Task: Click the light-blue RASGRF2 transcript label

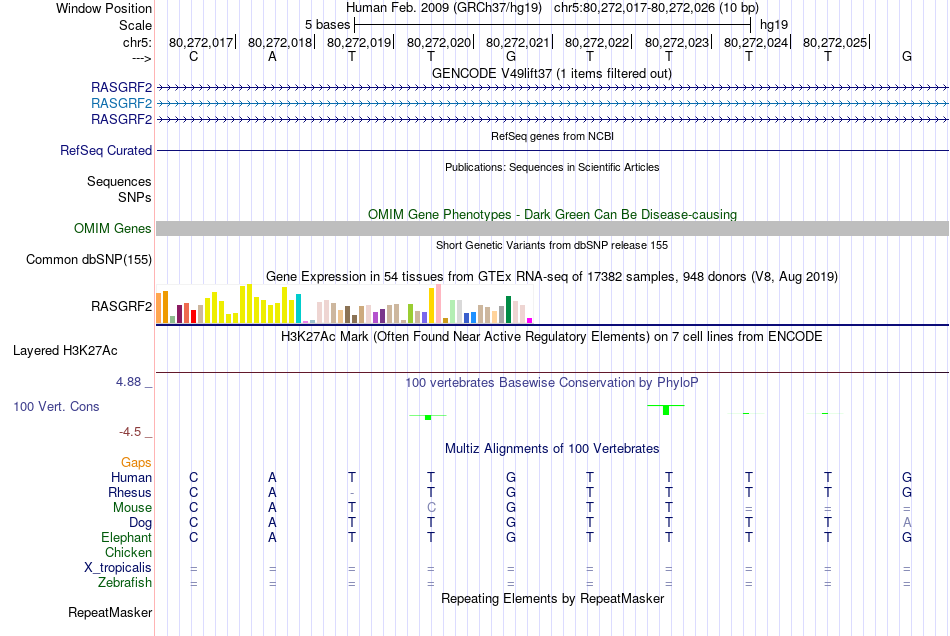Action: pos(121,104)
